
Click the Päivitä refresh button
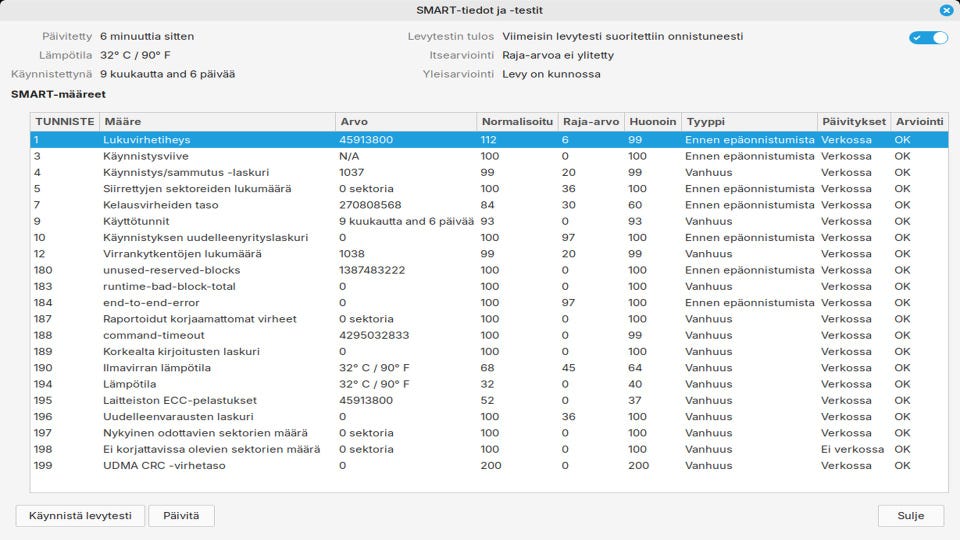tap(181, 516)
